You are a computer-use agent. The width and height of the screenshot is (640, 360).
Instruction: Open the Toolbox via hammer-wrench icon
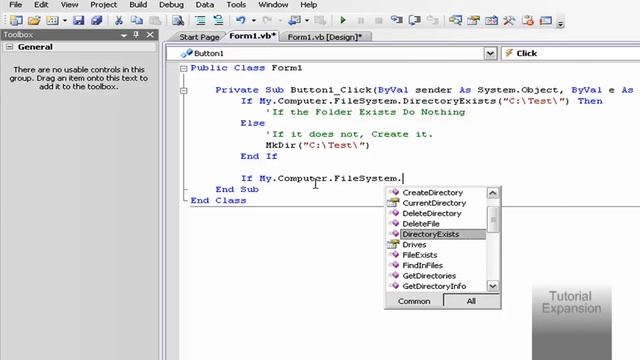(x=509, y=20)
